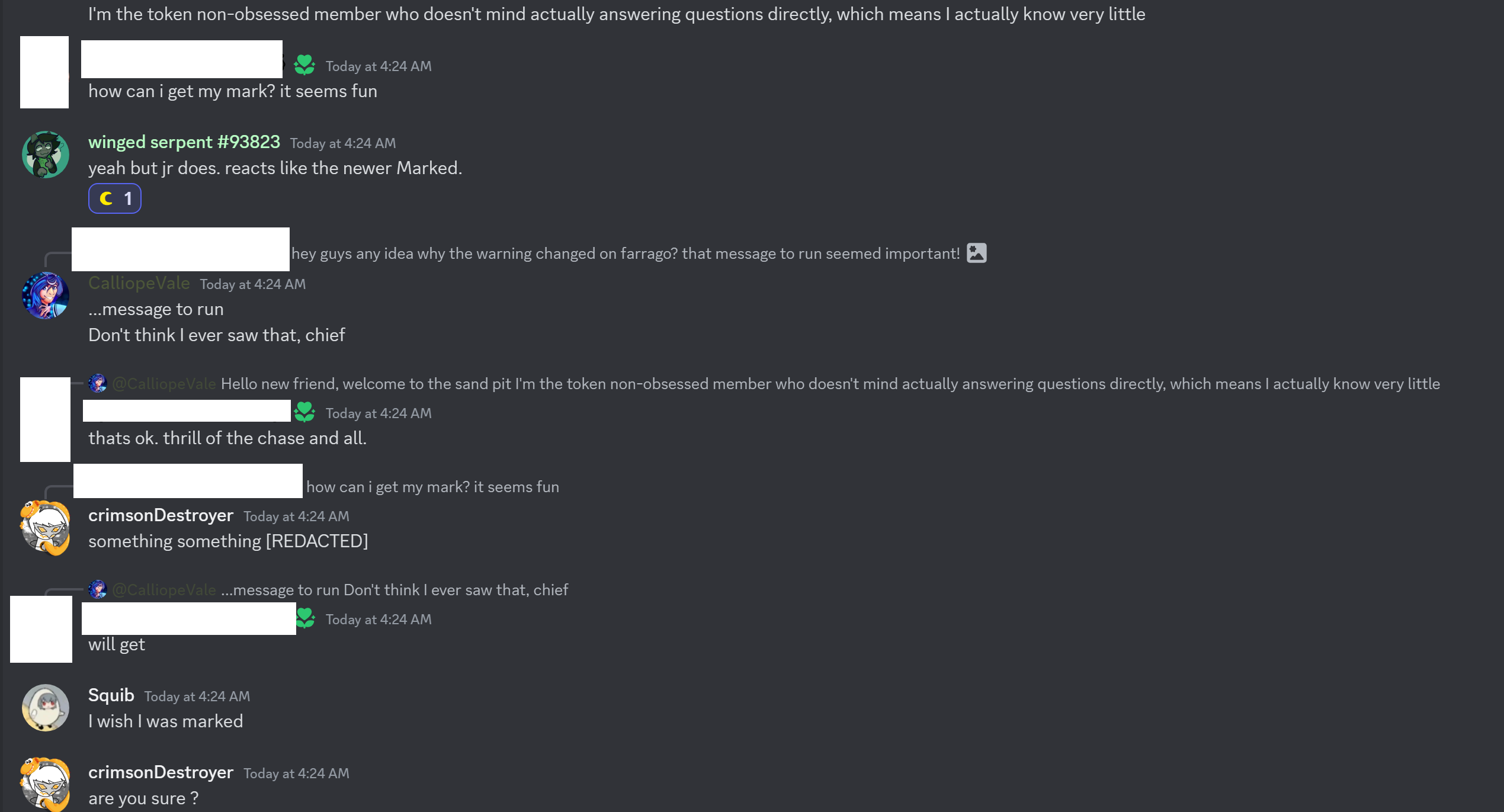Viewport: 1504px width, 812px height.
Task: Open Squib's ghost avatar
Action: coord(46,708)
